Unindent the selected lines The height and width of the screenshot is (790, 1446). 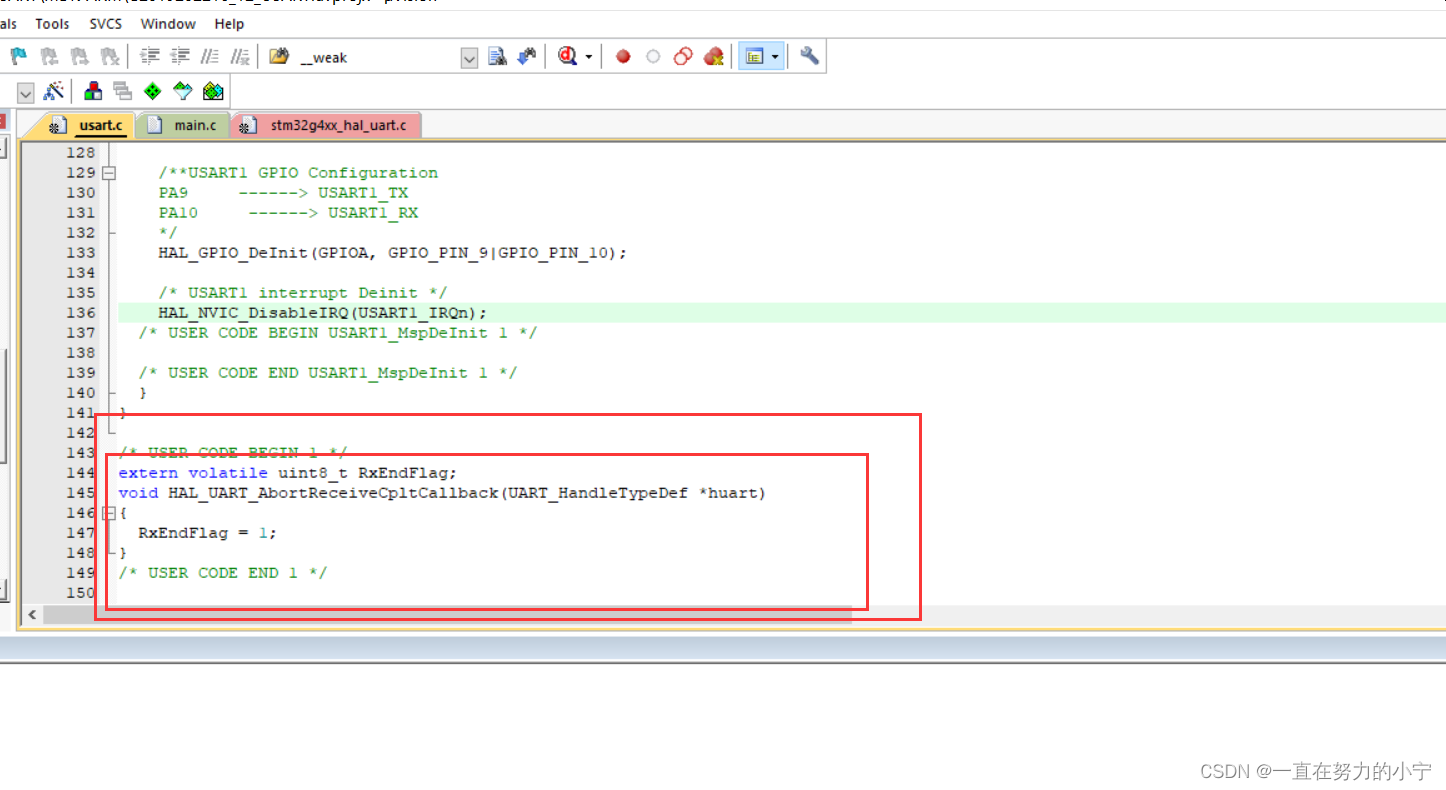pos(180,57)
